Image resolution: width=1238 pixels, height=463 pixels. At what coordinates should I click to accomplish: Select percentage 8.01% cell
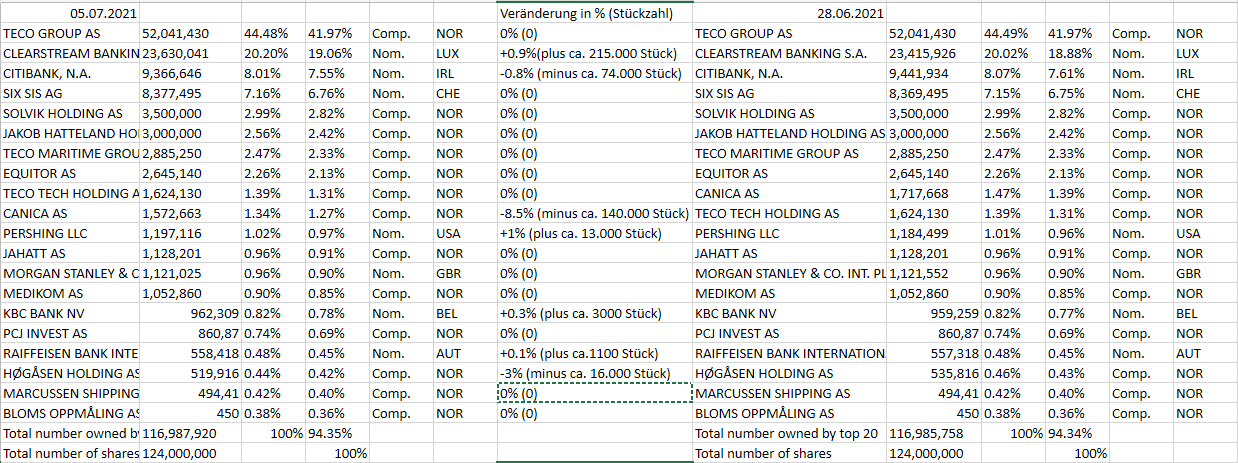pos(272,73)
